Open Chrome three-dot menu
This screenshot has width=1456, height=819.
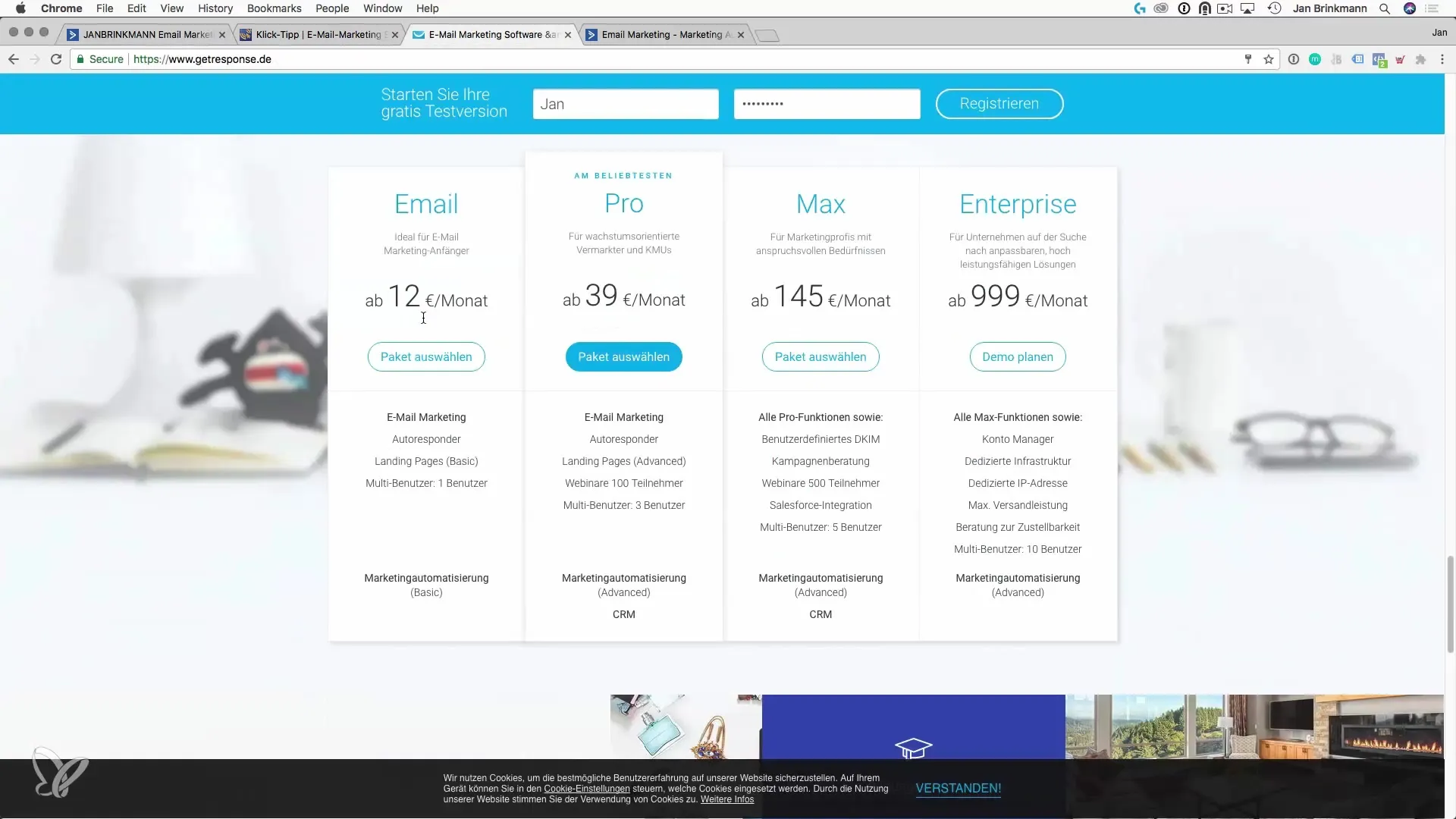(1442, 59)
